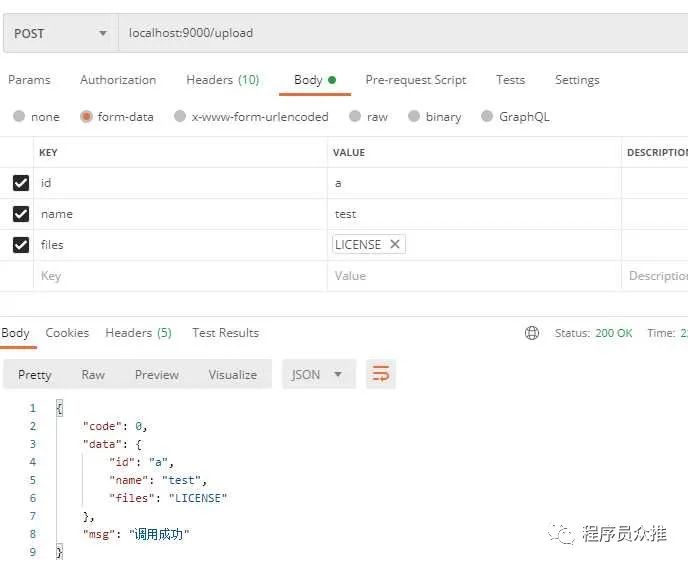The image size is (688, 564).
Task: Click the Status 200 OK text
Action: pos(593,333)
